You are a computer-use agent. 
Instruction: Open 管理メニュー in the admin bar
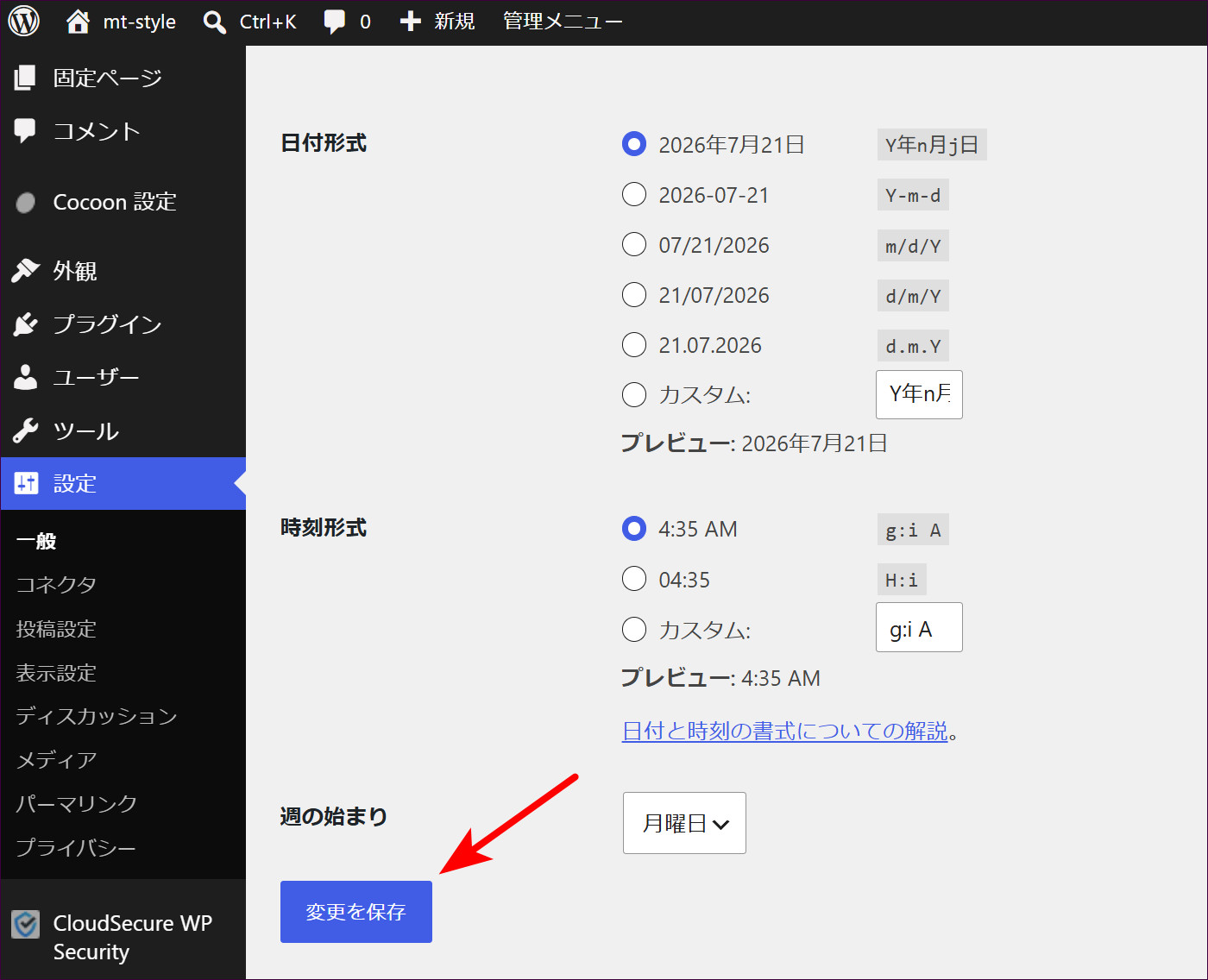[x=563, y=21]
